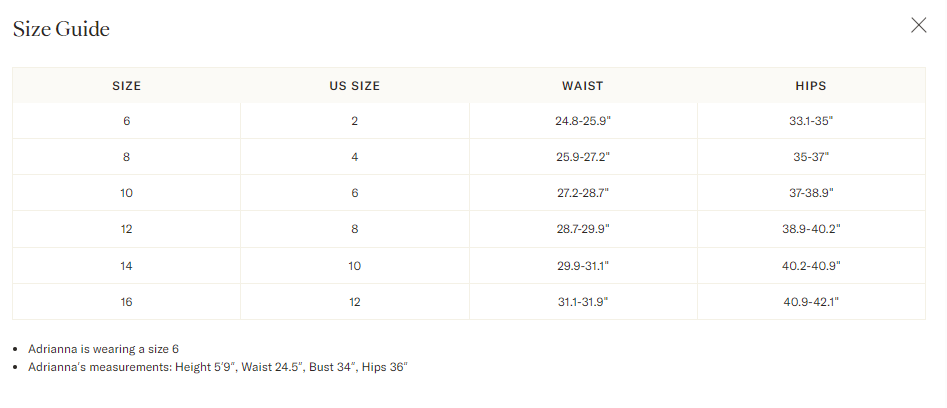
Task: Click size 12 in the SIZE column
Action: (x=126, y=229)
